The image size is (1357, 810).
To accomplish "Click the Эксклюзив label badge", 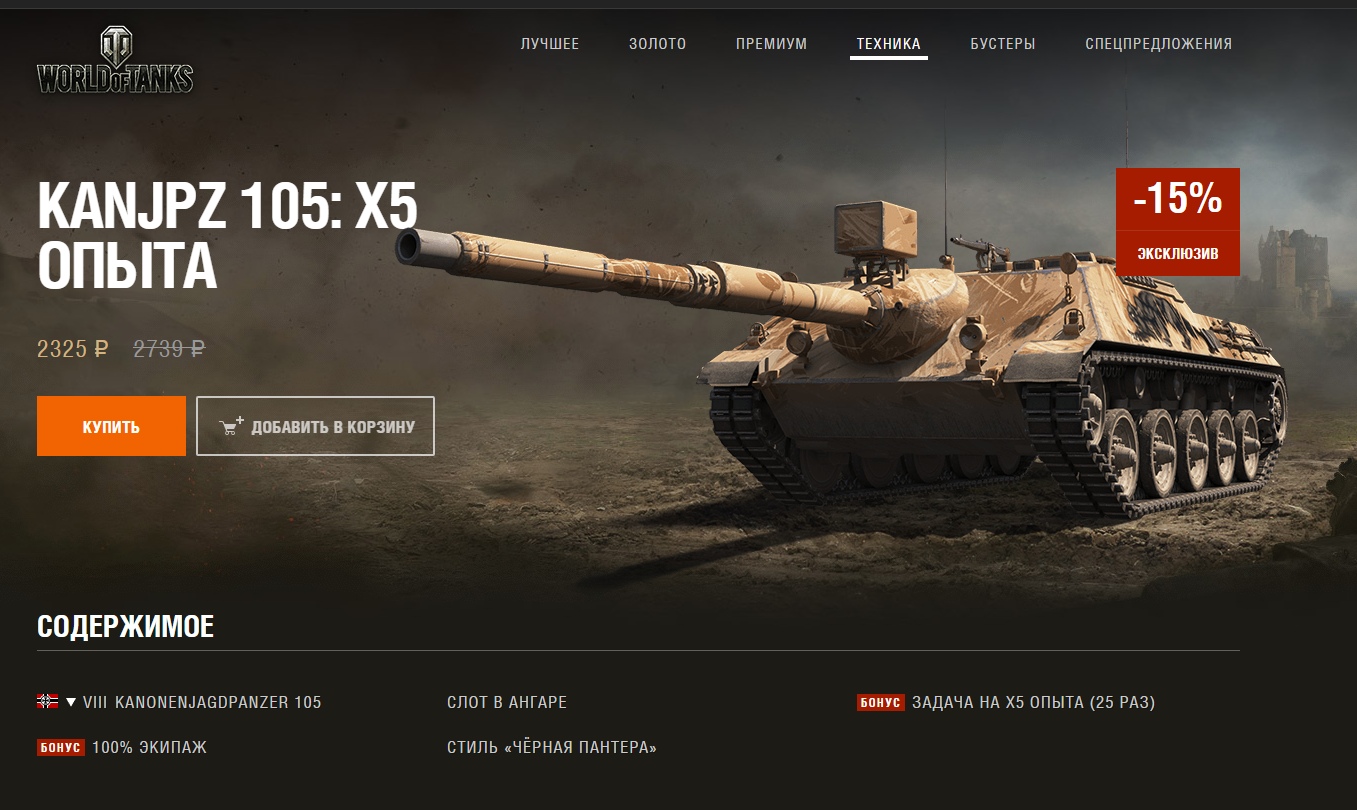I will [1178, 253].
